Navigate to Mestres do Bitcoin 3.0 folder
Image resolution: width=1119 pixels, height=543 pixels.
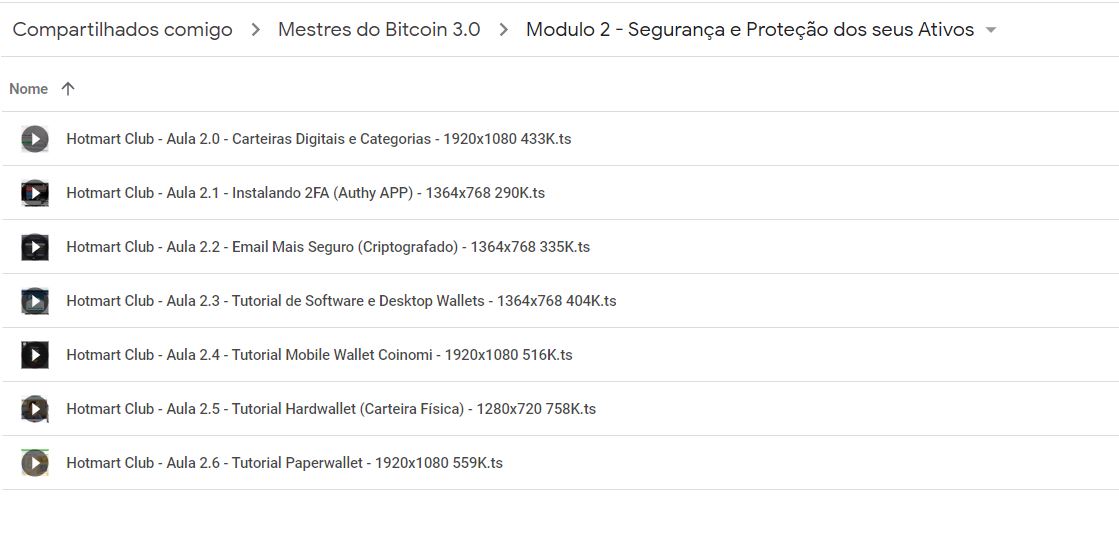tap(379, 30)
